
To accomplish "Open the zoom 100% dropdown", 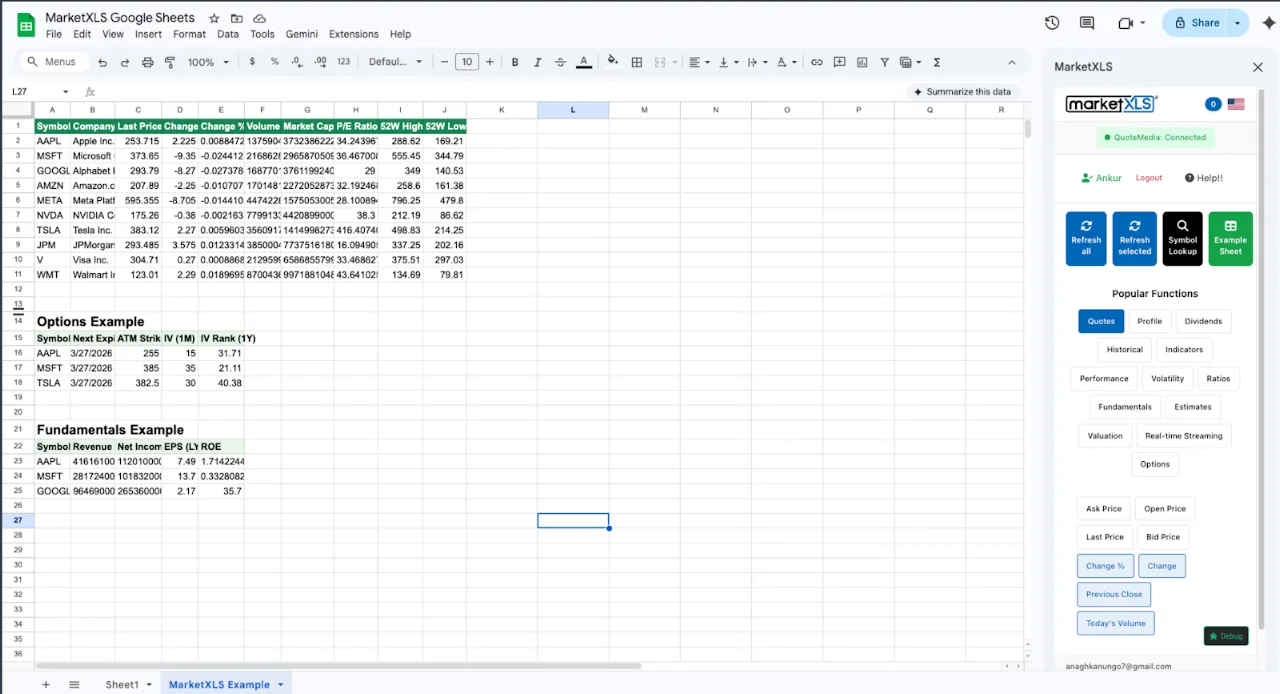I will pyautogui.click(x=208, y=62).
